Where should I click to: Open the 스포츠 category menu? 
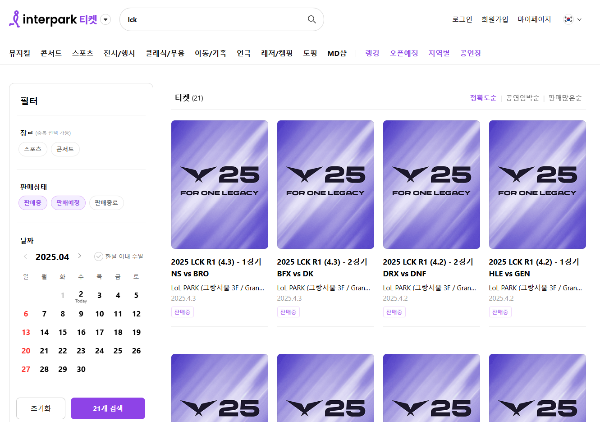(83, 53)
